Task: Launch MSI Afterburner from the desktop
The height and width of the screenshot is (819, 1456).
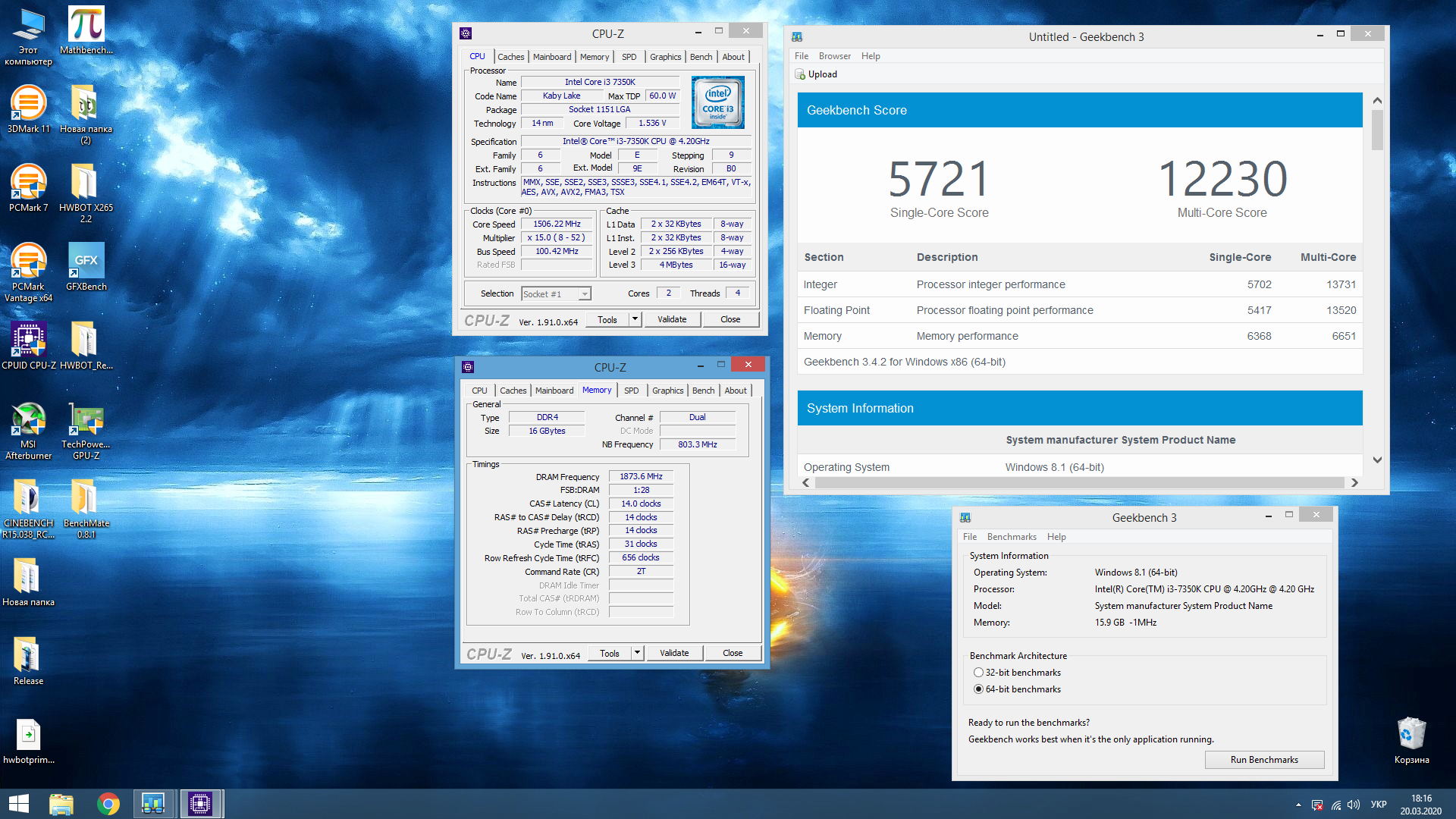Action: coord(28,430)
